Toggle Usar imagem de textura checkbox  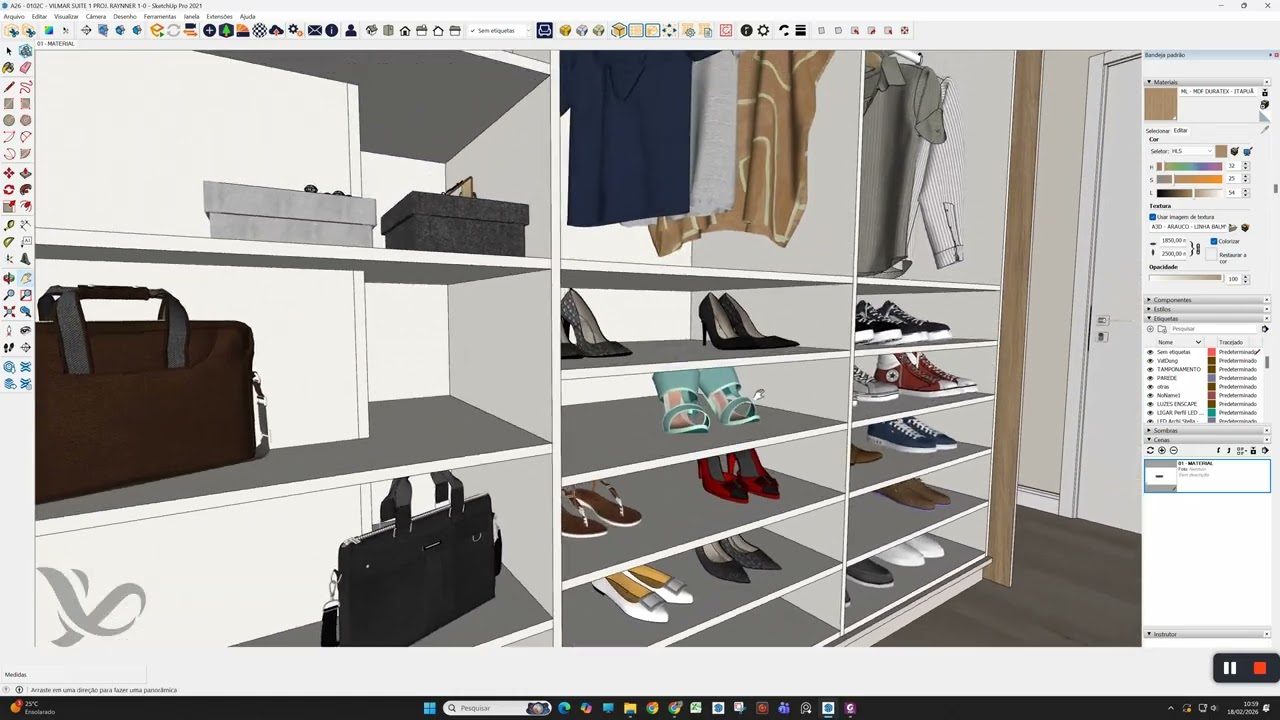click(1152, 217)
